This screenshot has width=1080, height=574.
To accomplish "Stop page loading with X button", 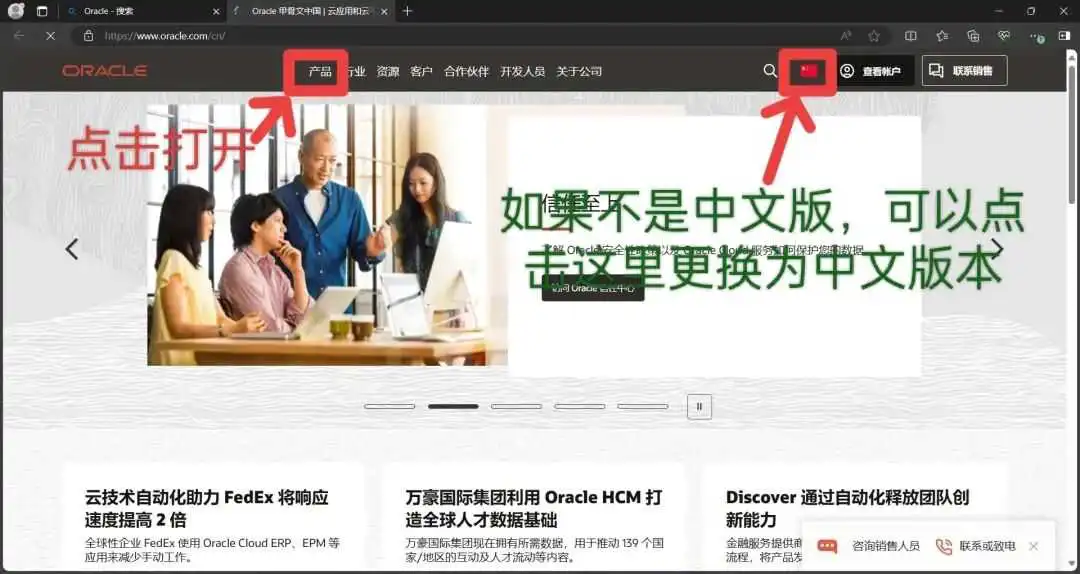I will coord(49,36).
